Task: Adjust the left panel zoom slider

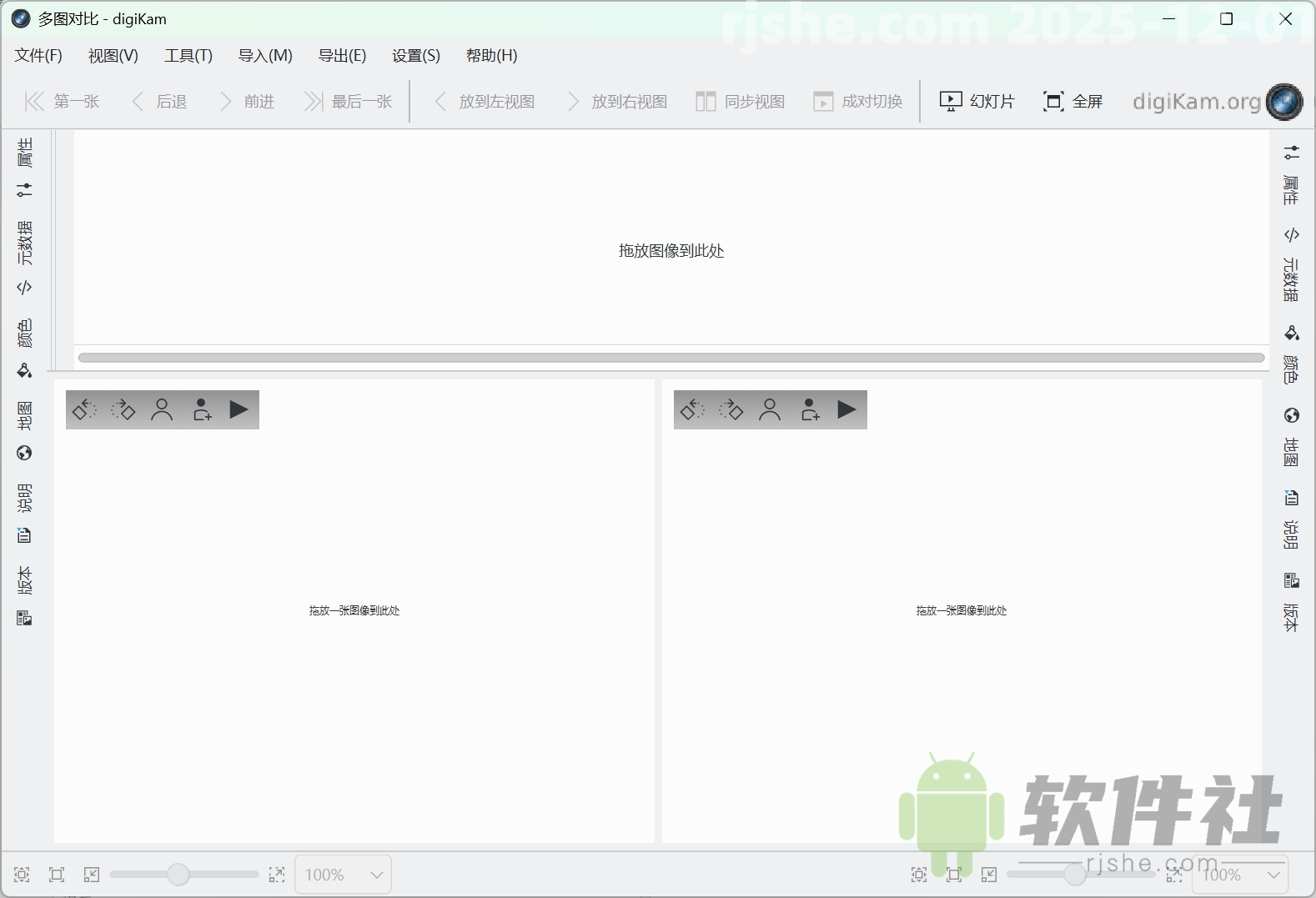Action: click(x=183, y=875)
